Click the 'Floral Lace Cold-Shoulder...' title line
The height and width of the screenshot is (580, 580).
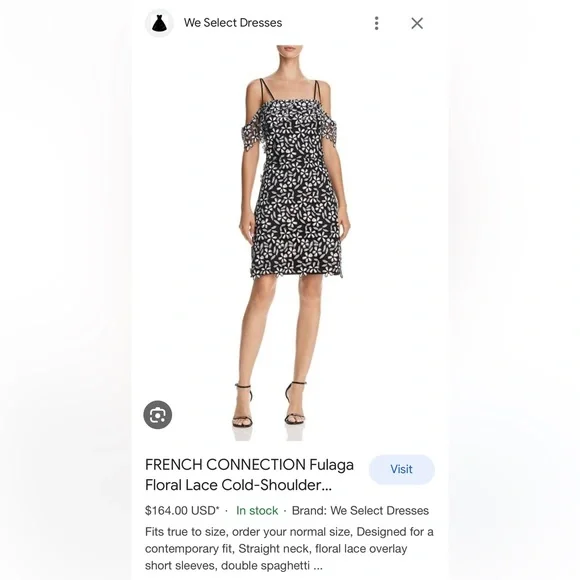[239, 485]
